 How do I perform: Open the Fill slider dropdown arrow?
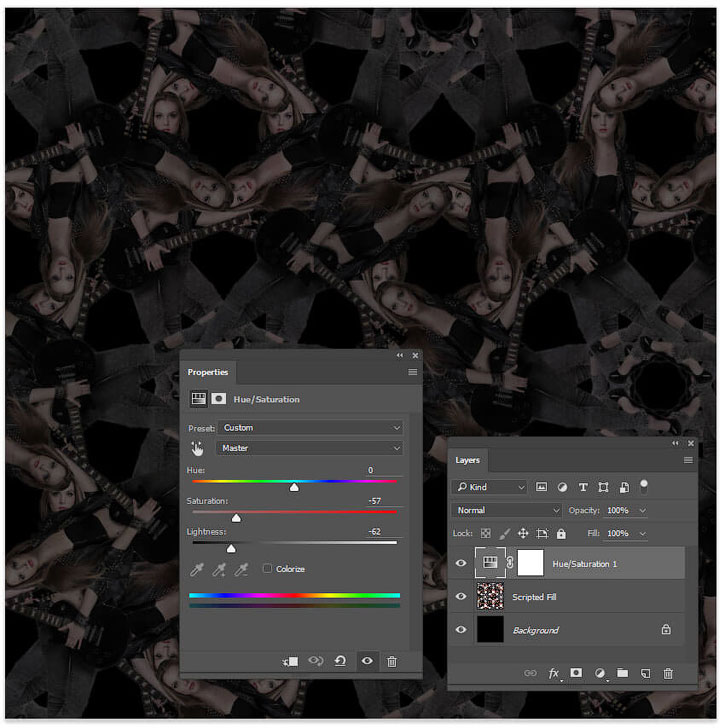pos(645,536)
